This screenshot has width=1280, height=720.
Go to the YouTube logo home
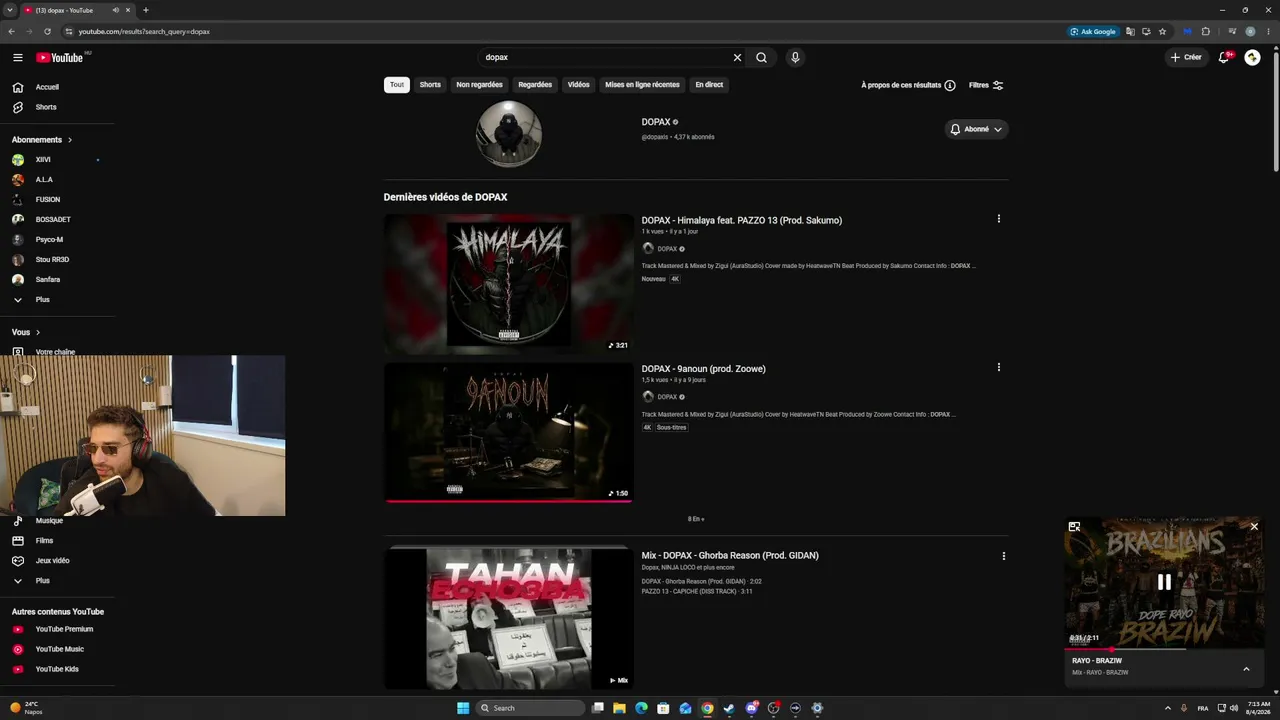60,58
